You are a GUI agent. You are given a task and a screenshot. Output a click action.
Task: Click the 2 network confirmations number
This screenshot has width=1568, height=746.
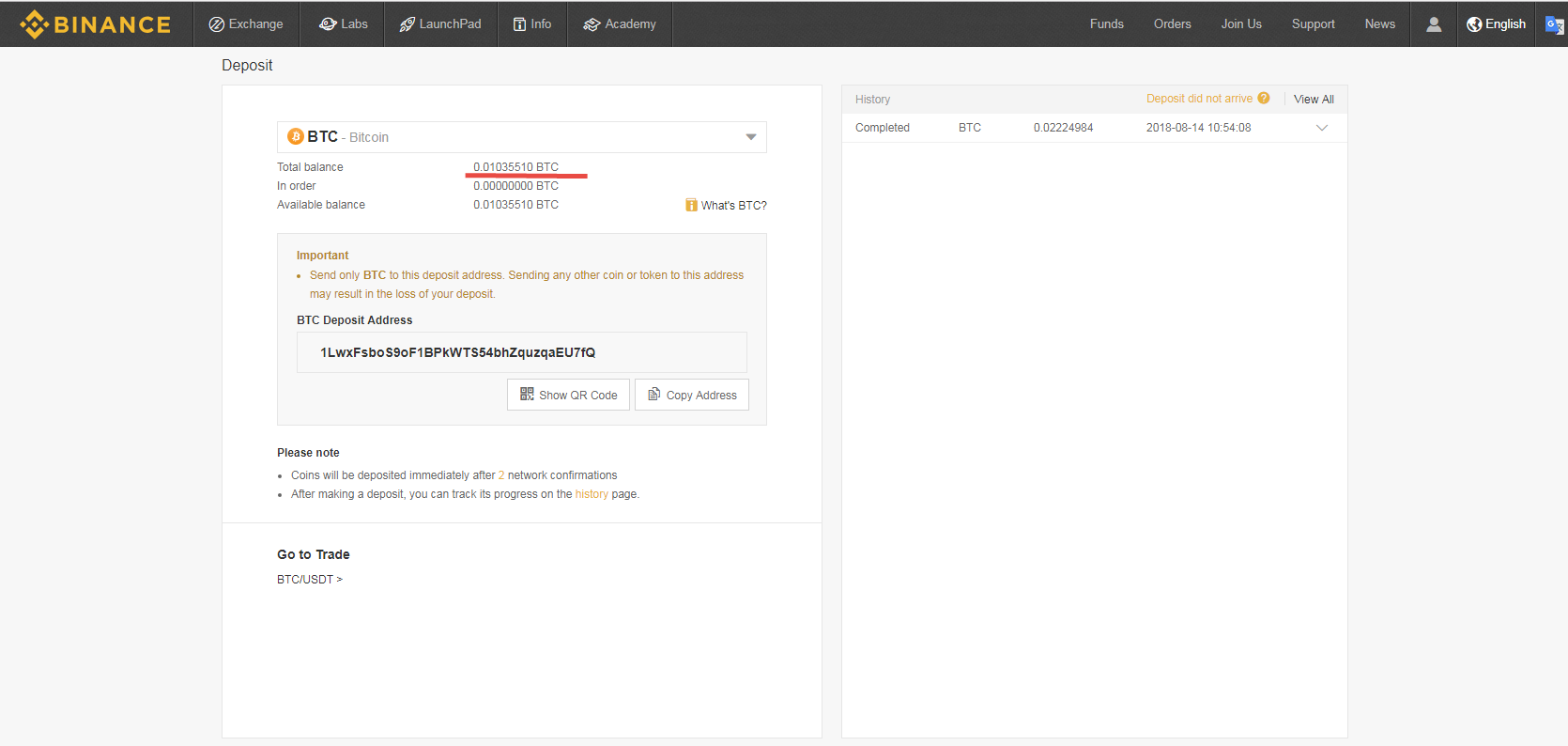[501, 475]
